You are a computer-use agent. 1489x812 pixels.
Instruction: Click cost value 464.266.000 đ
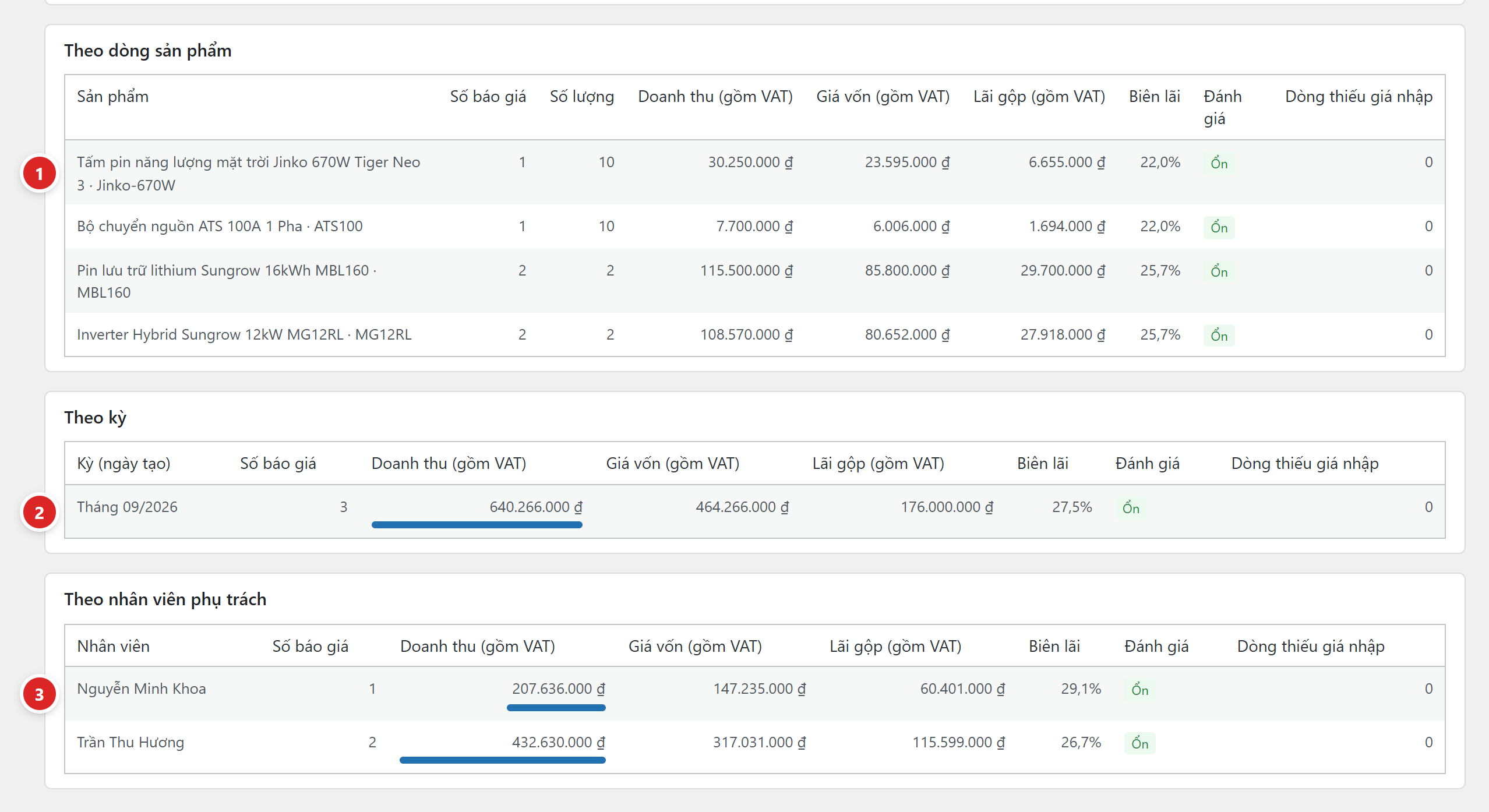[742, 507]
